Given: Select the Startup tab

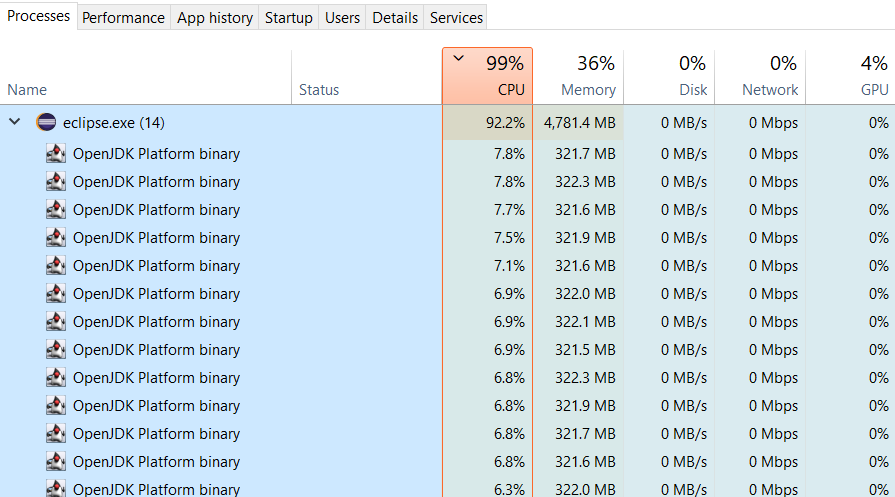Looking at the screenshot, I should pos(288,18).
